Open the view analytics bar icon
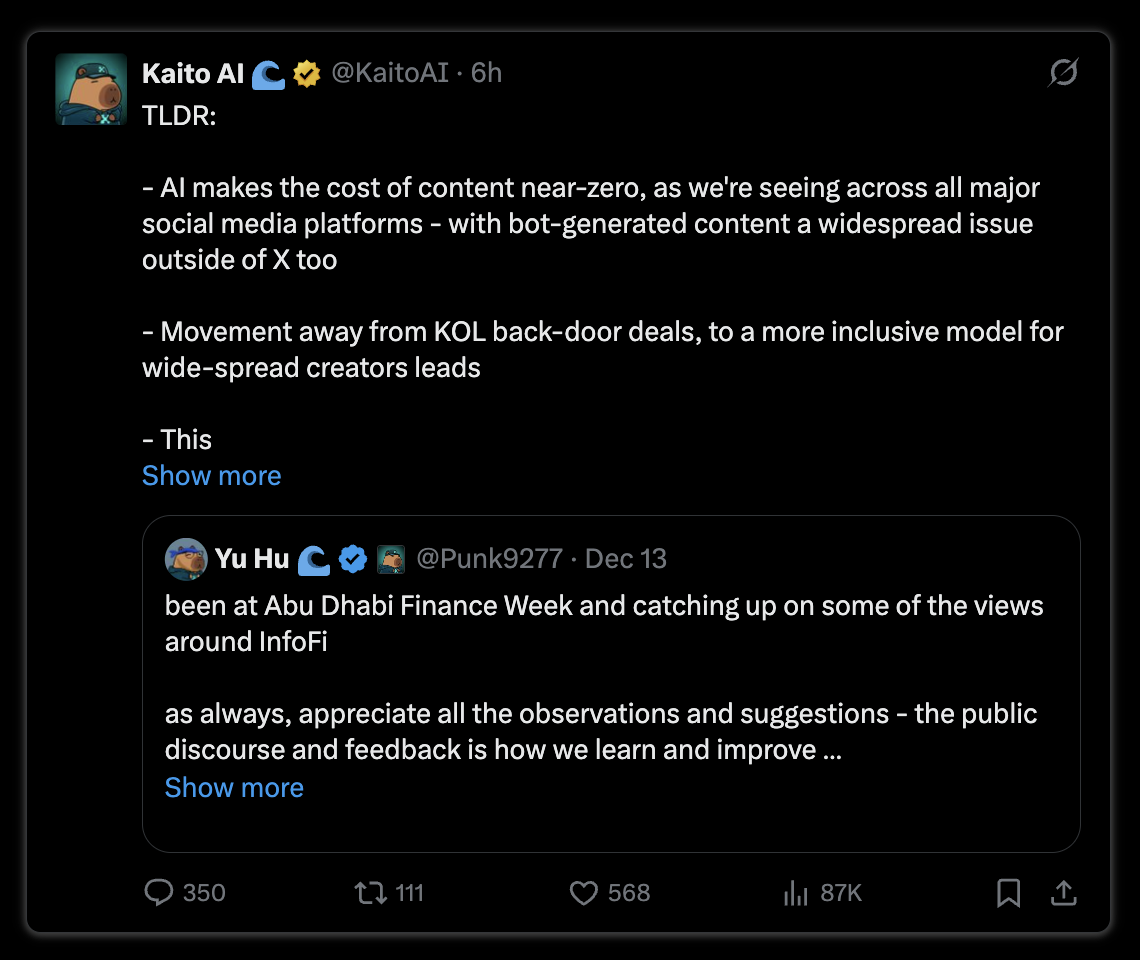Viewport: 1140px width, 960px height. pyautogui.click(x=796, y=892)
